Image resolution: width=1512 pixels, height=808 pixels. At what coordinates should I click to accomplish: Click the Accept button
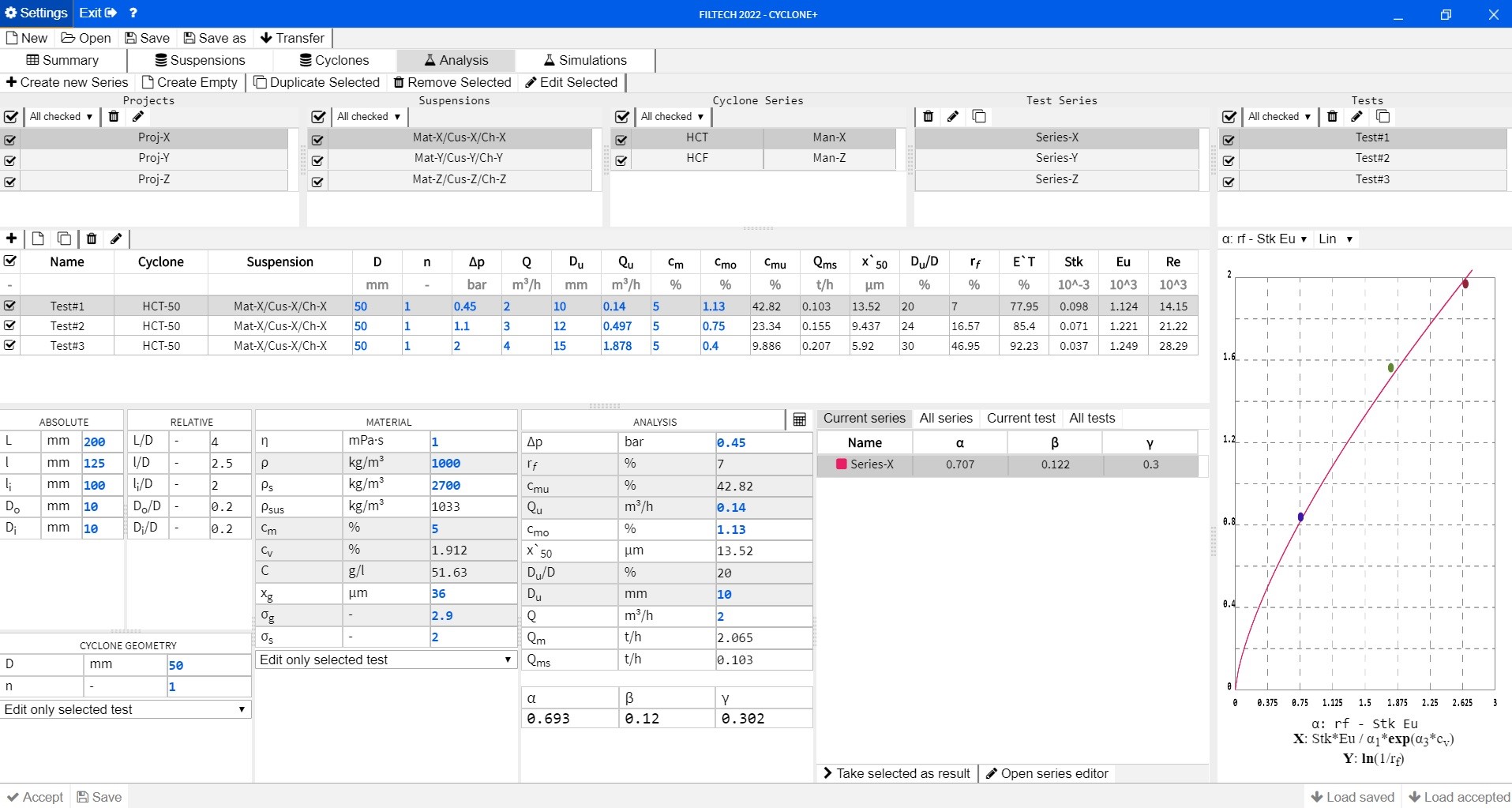click(35, 797)
